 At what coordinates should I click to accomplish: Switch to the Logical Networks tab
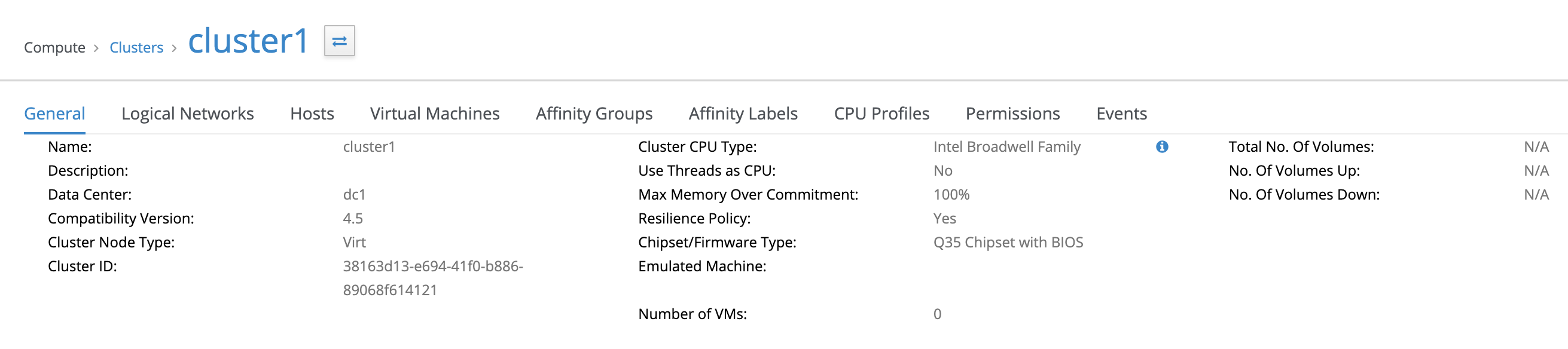[188, 114]
